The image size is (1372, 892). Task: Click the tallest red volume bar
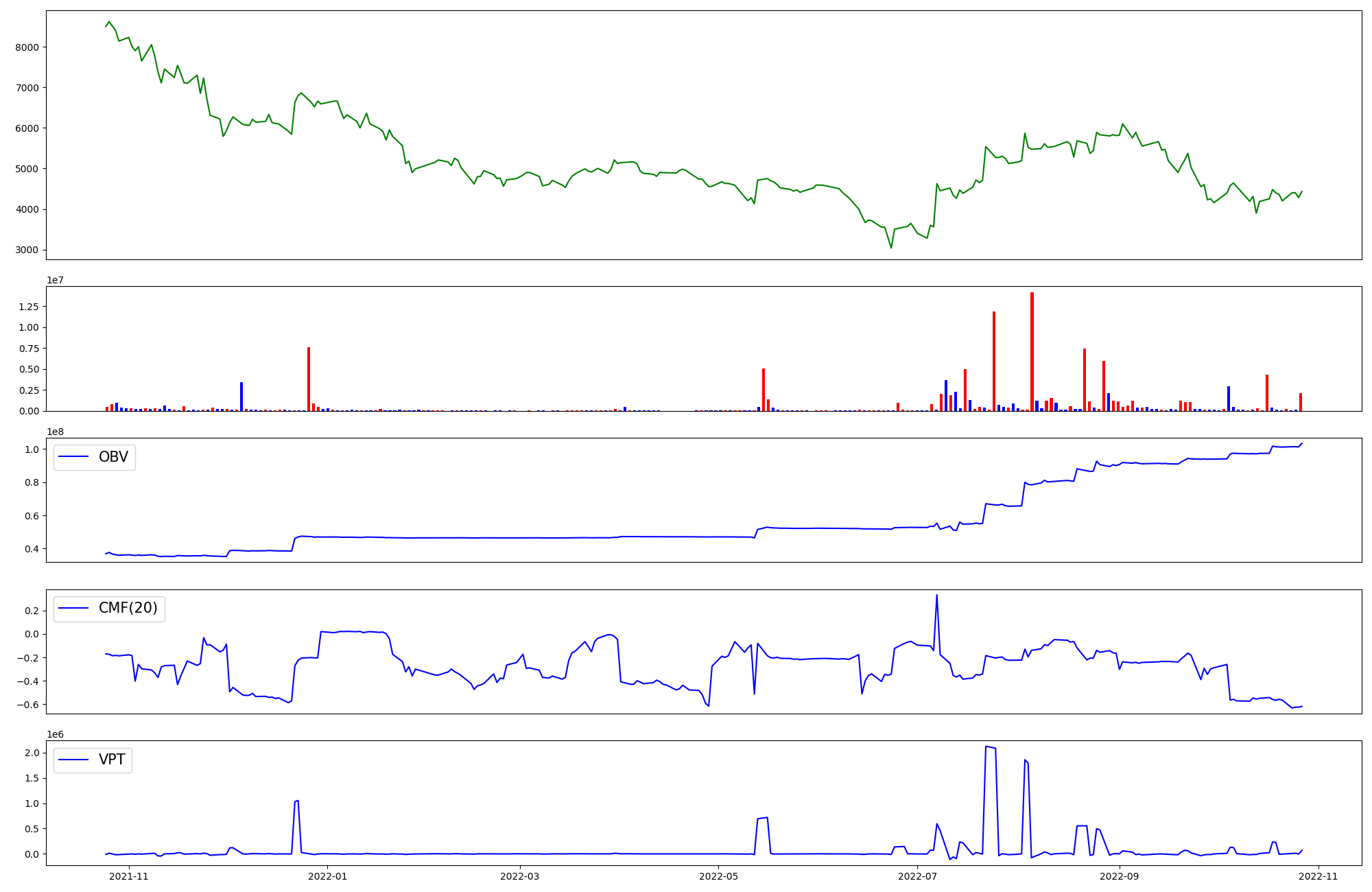(x=1032, y=350)
